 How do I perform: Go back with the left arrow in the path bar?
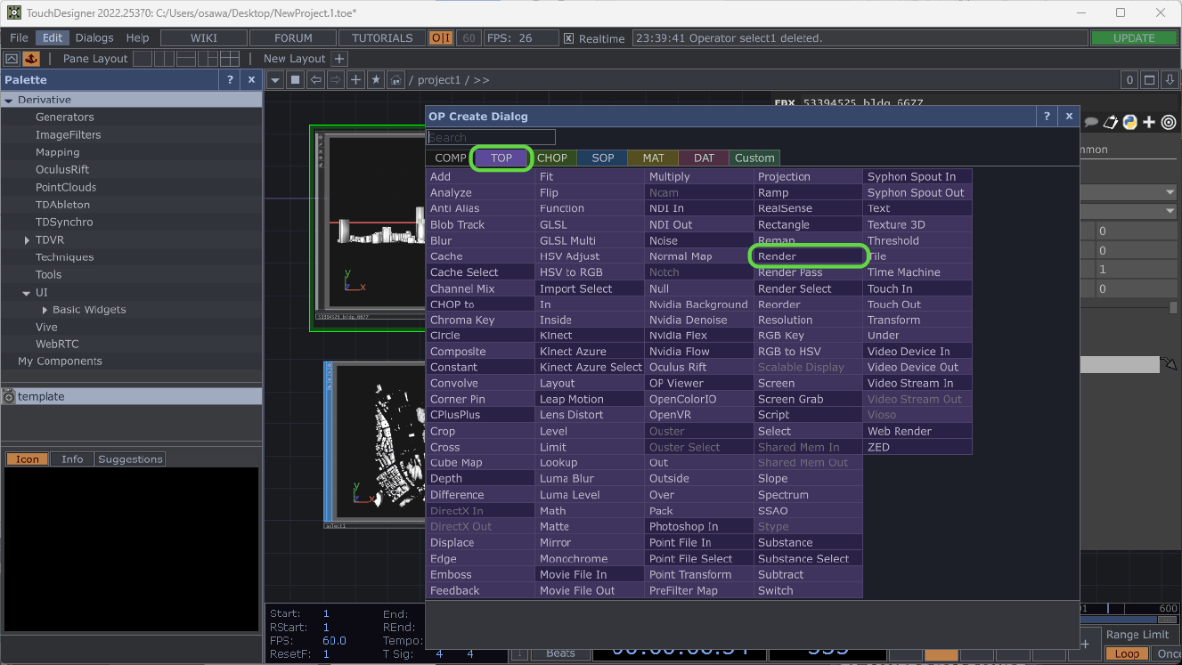(x=316, y=80)
